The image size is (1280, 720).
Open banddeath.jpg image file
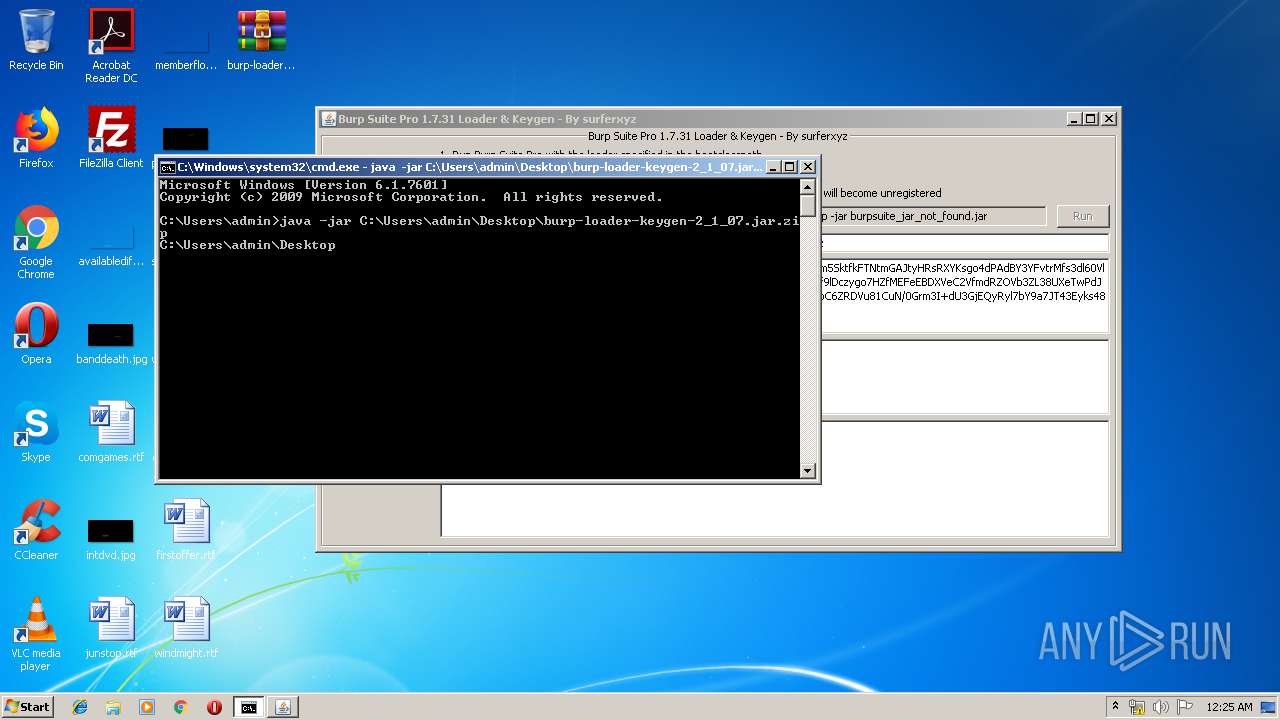[x=111, y=343]
